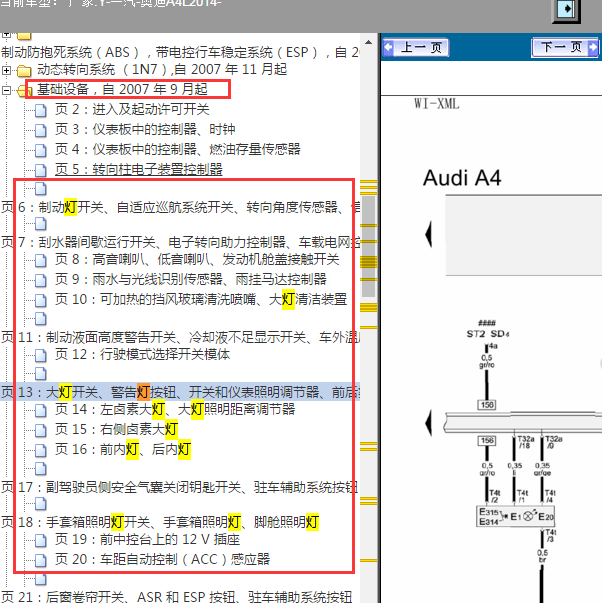Select highlighted 页 13：大灯开关 entry
This screenshot has width=602, height=603.
pos(180,392)
